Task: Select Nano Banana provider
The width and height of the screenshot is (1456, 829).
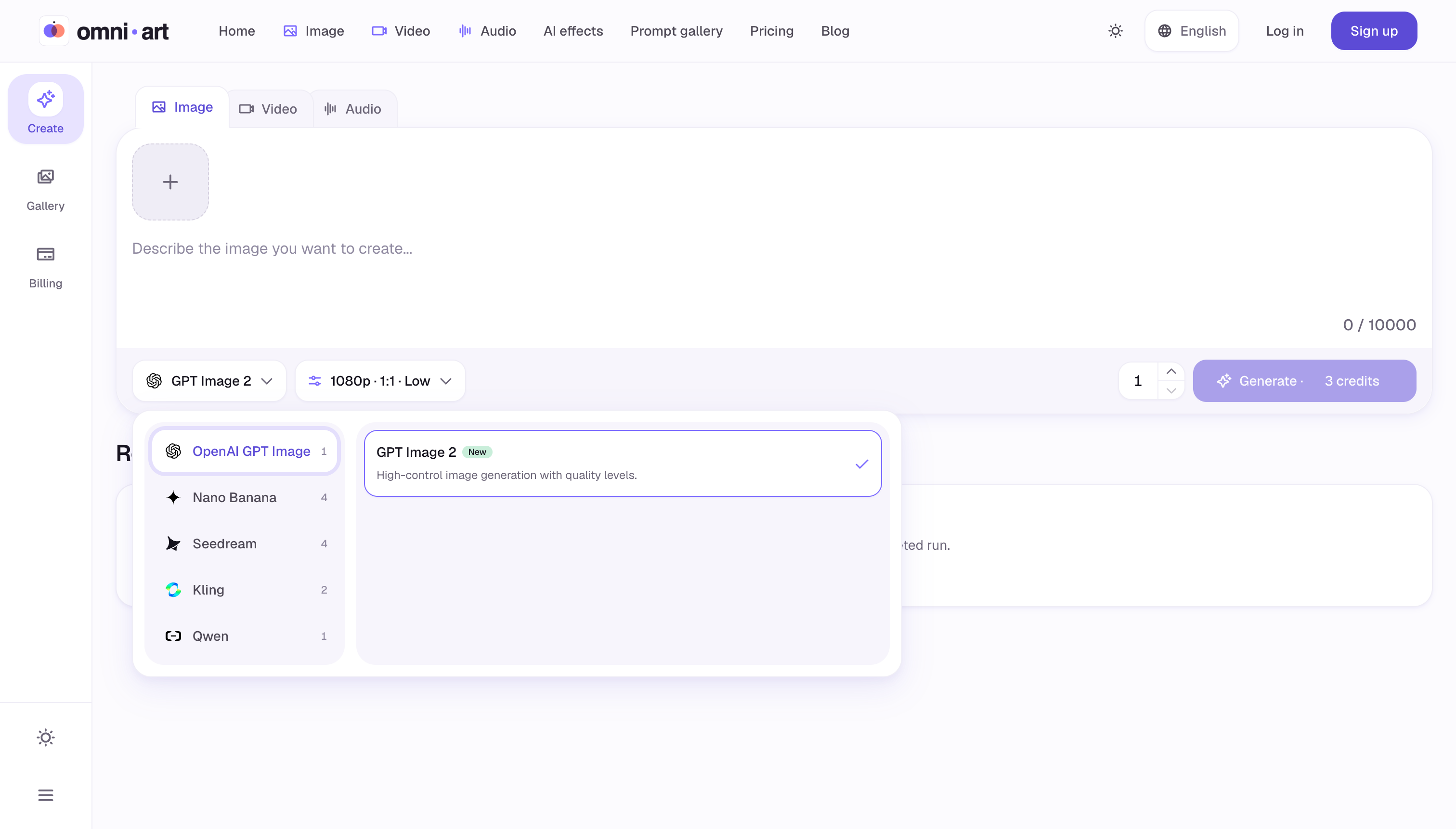Action: [x=245, y=497]
